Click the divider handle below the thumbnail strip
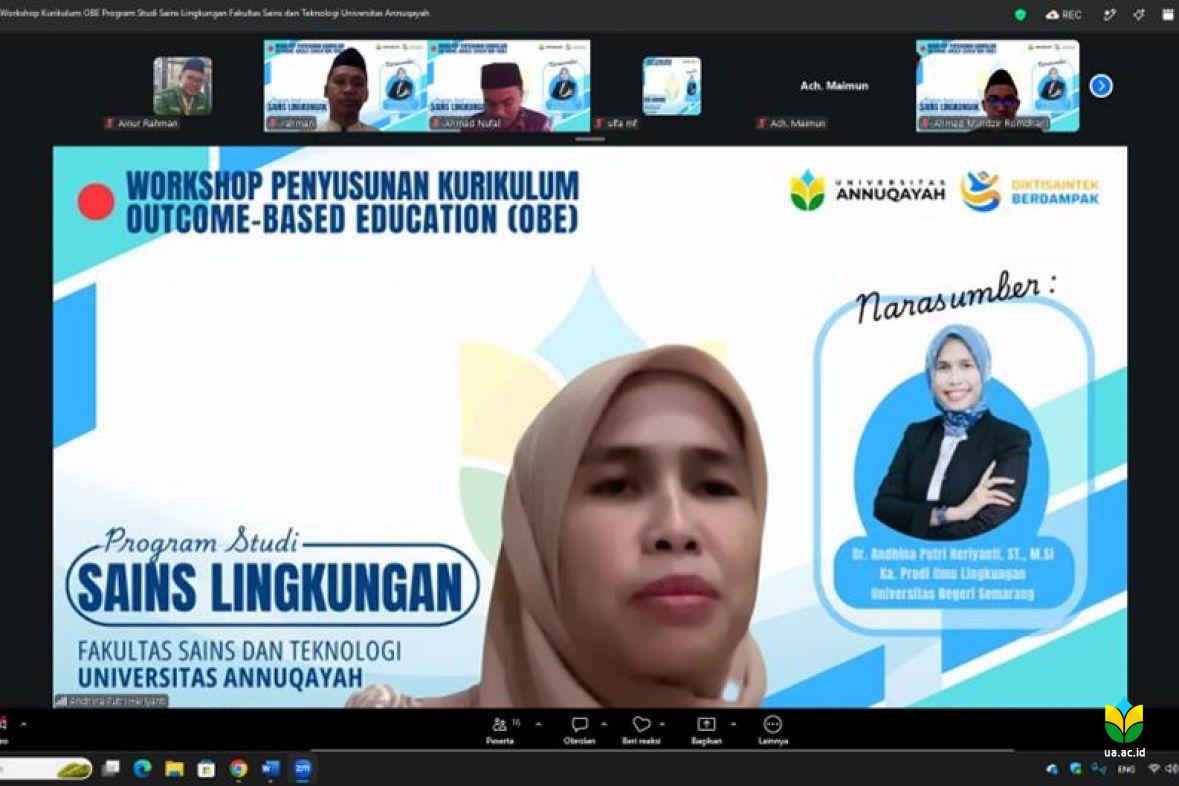This screenshot has height=786, width=1179. [590, 139]
